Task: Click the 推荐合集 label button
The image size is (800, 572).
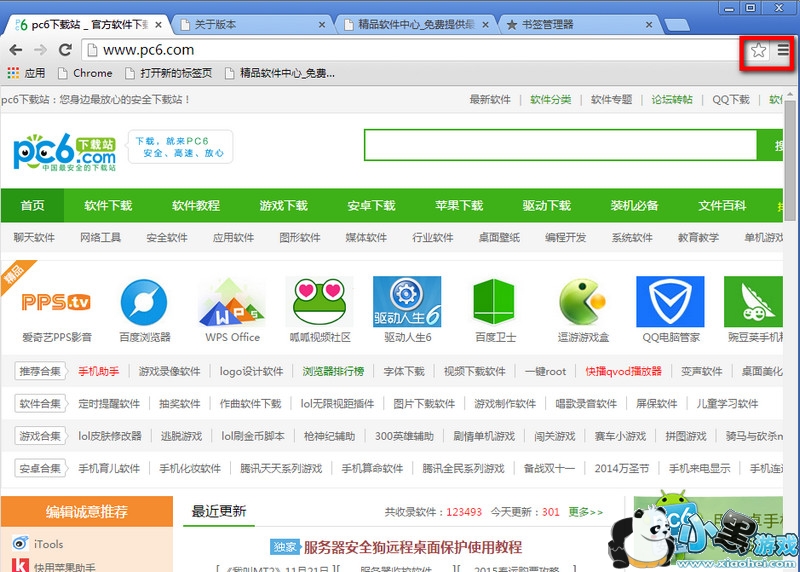Action: pyautogui.click(x=40, y=371)
